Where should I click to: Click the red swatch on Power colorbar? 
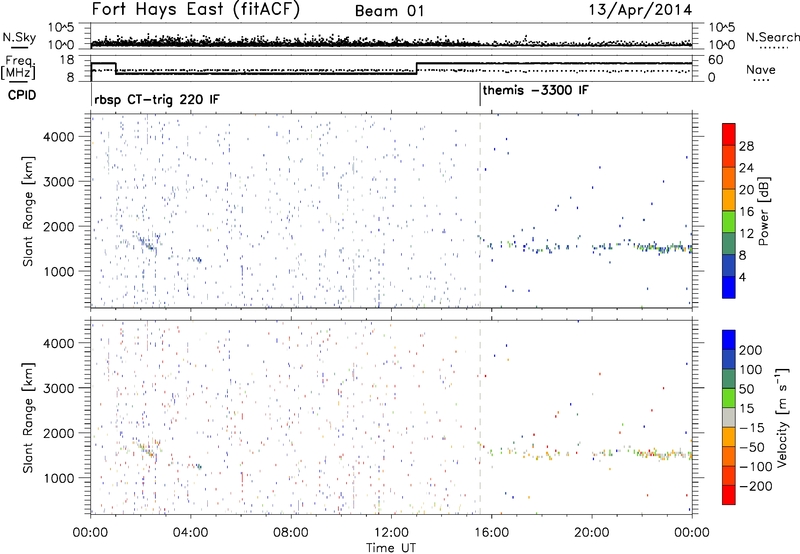(729, 134)
